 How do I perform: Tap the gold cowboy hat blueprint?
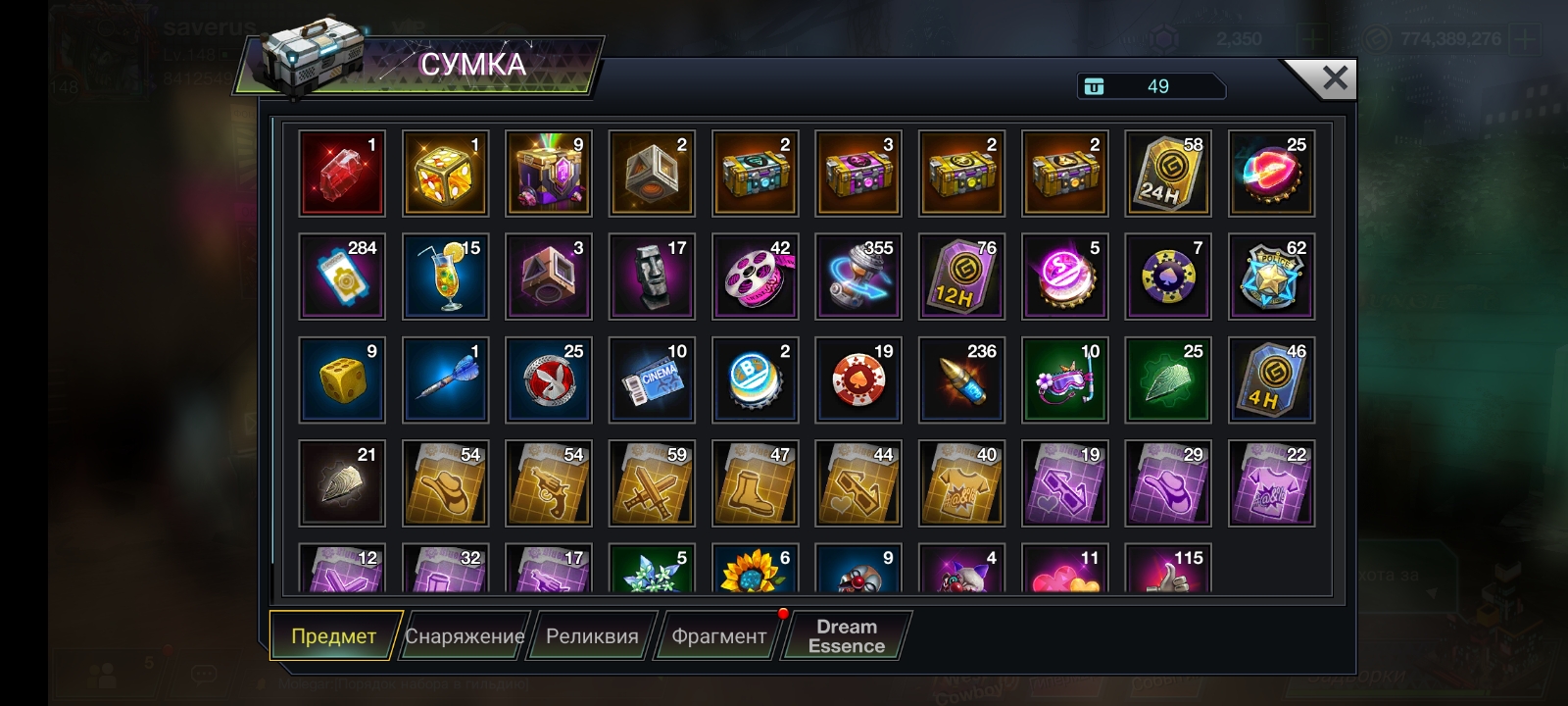[x=445, y=483]
